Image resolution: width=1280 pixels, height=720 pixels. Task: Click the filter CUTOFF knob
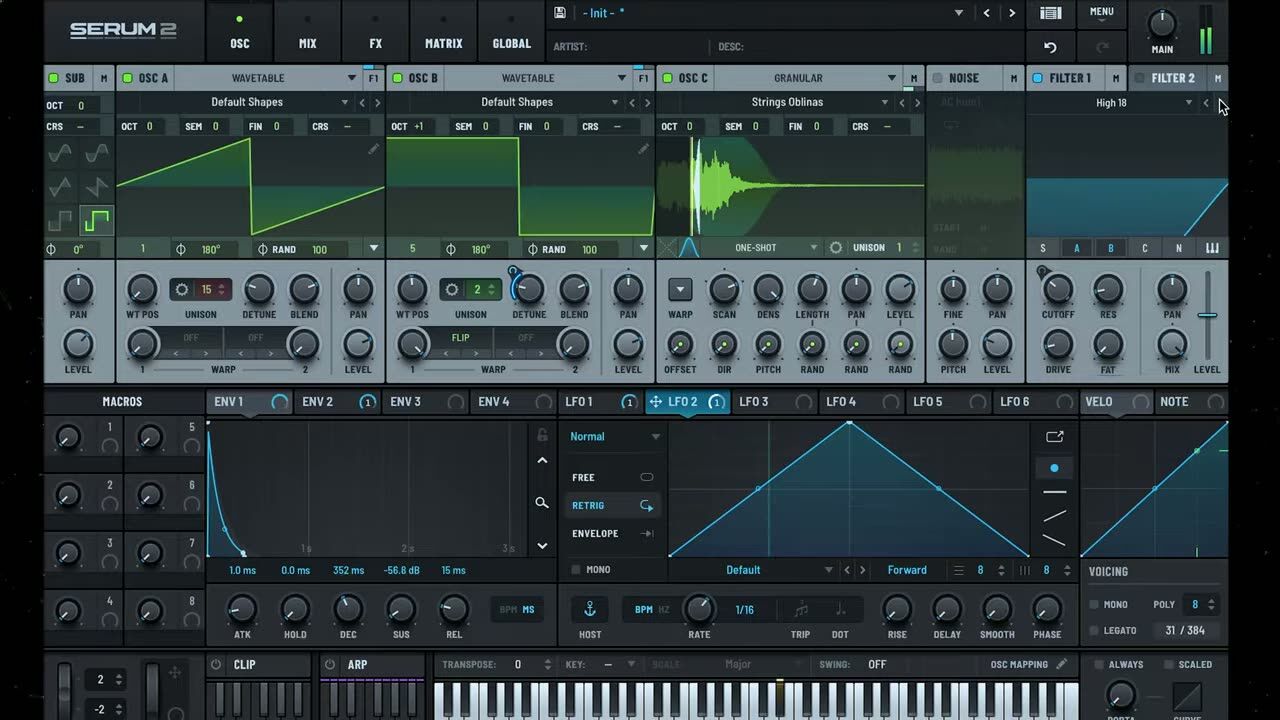point(1057,290)
